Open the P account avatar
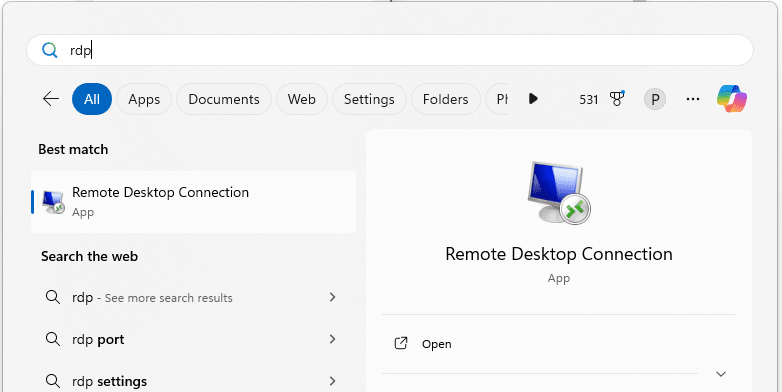The width and height of the screenshot is (782, 392). click(655, 99)
